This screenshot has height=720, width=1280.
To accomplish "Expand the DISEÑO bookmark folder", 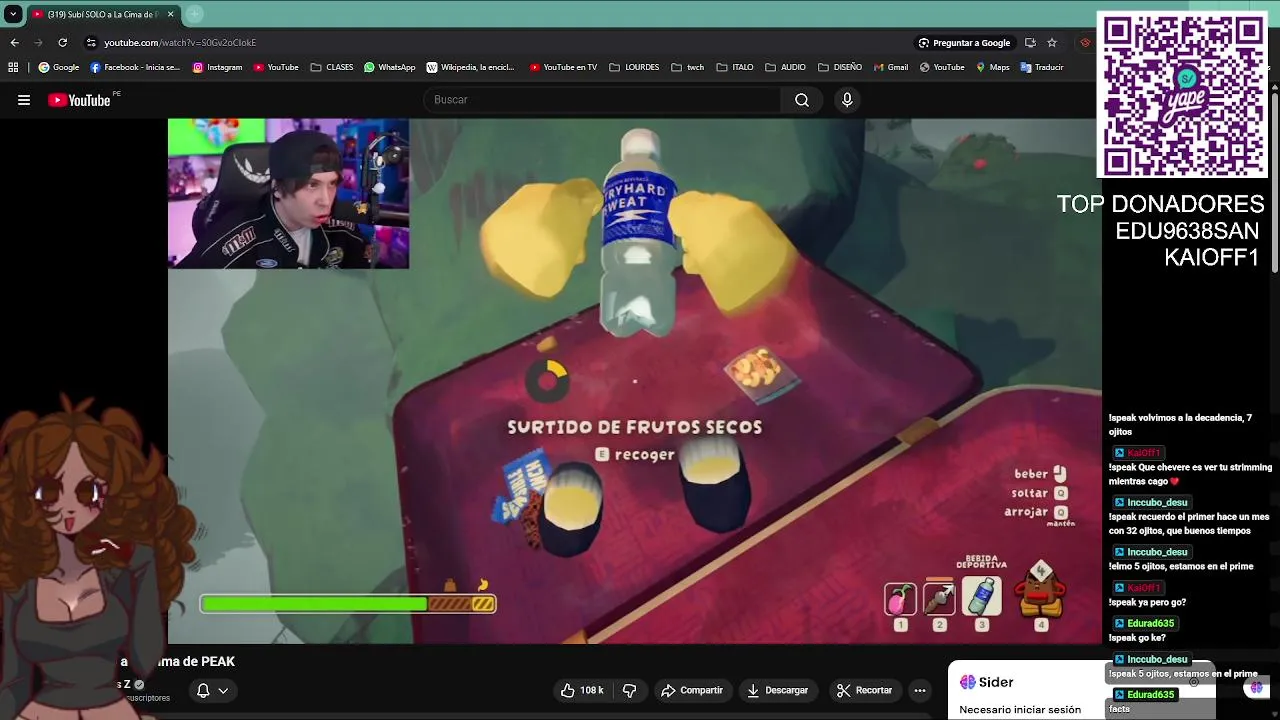I will 840,67.
